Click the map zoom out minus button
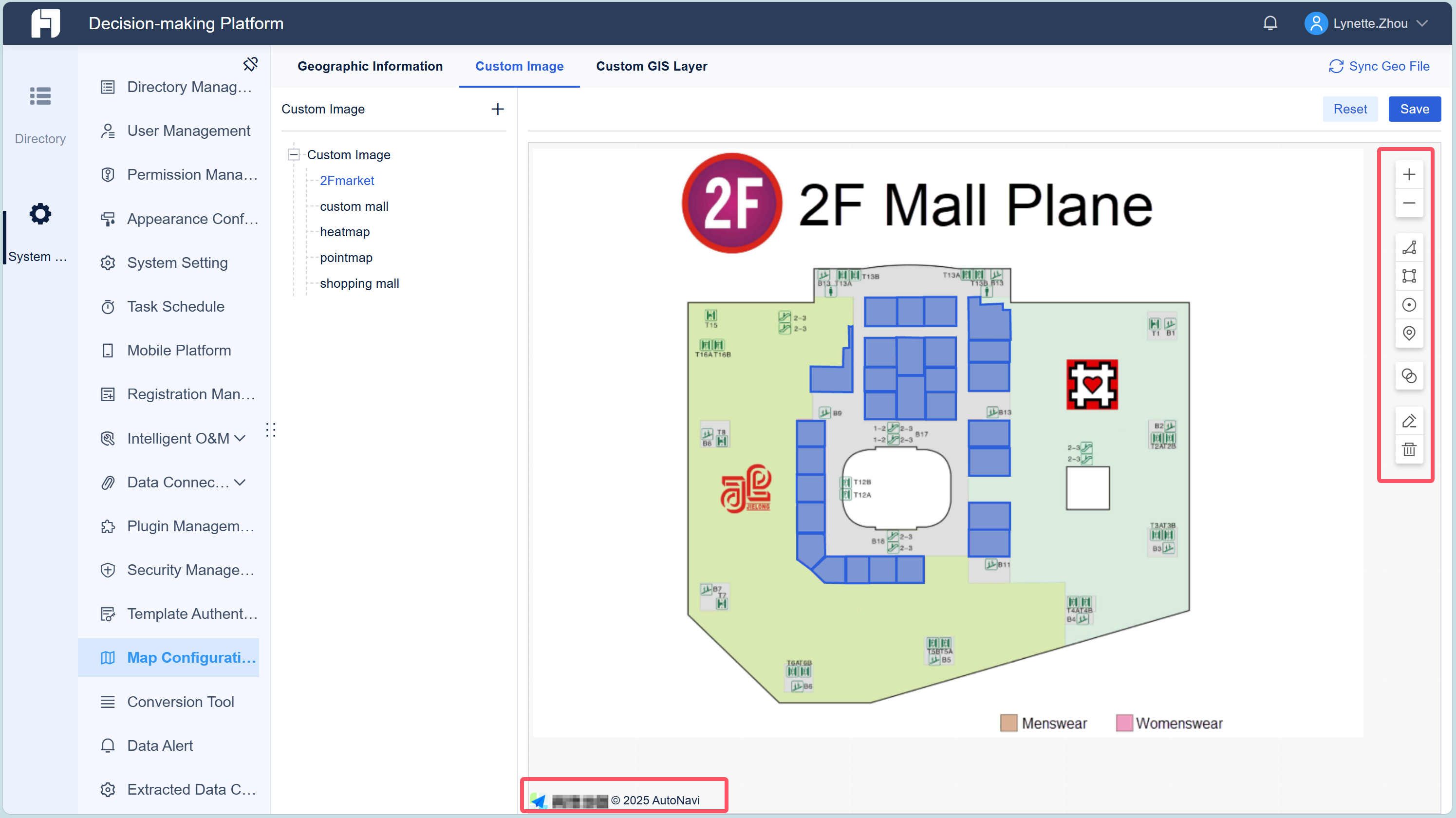This screenshot has height=818, width=1456. pyautogui.click(x=1408, y=203)
